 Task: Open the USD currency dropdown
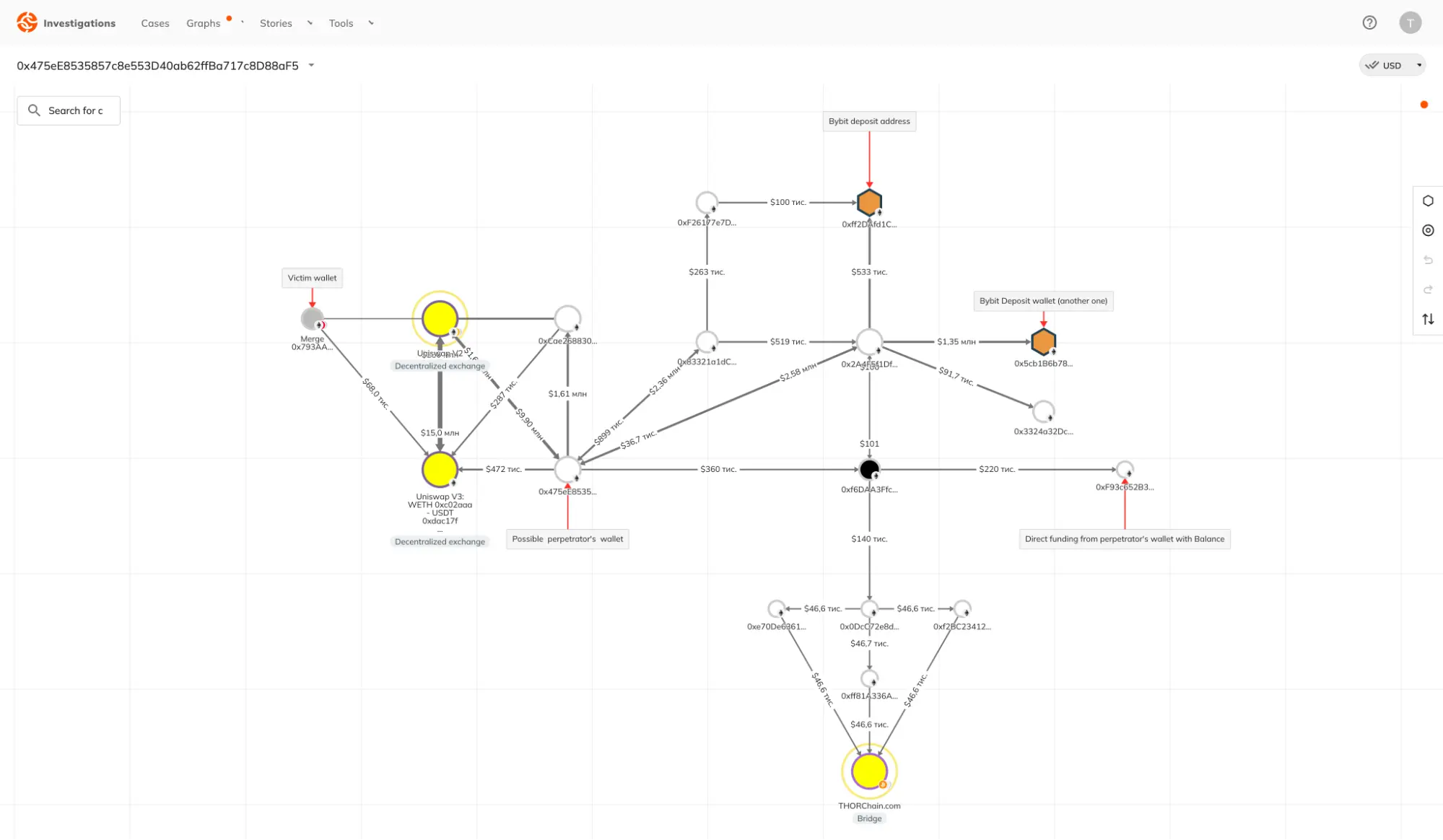pos(1392,65)
